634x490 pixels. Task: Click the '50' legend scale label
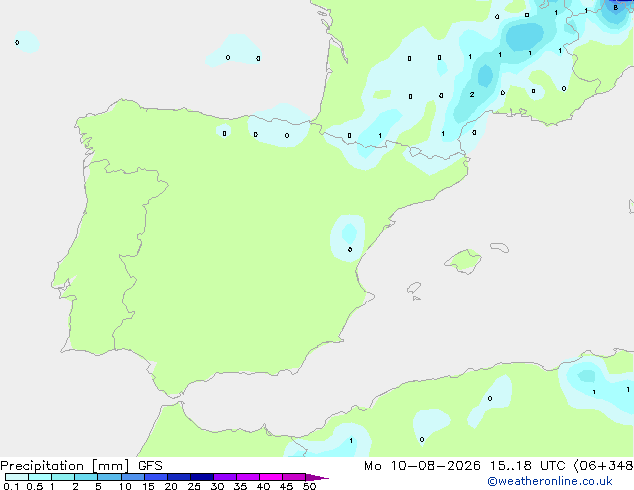[x=309, y=486]
